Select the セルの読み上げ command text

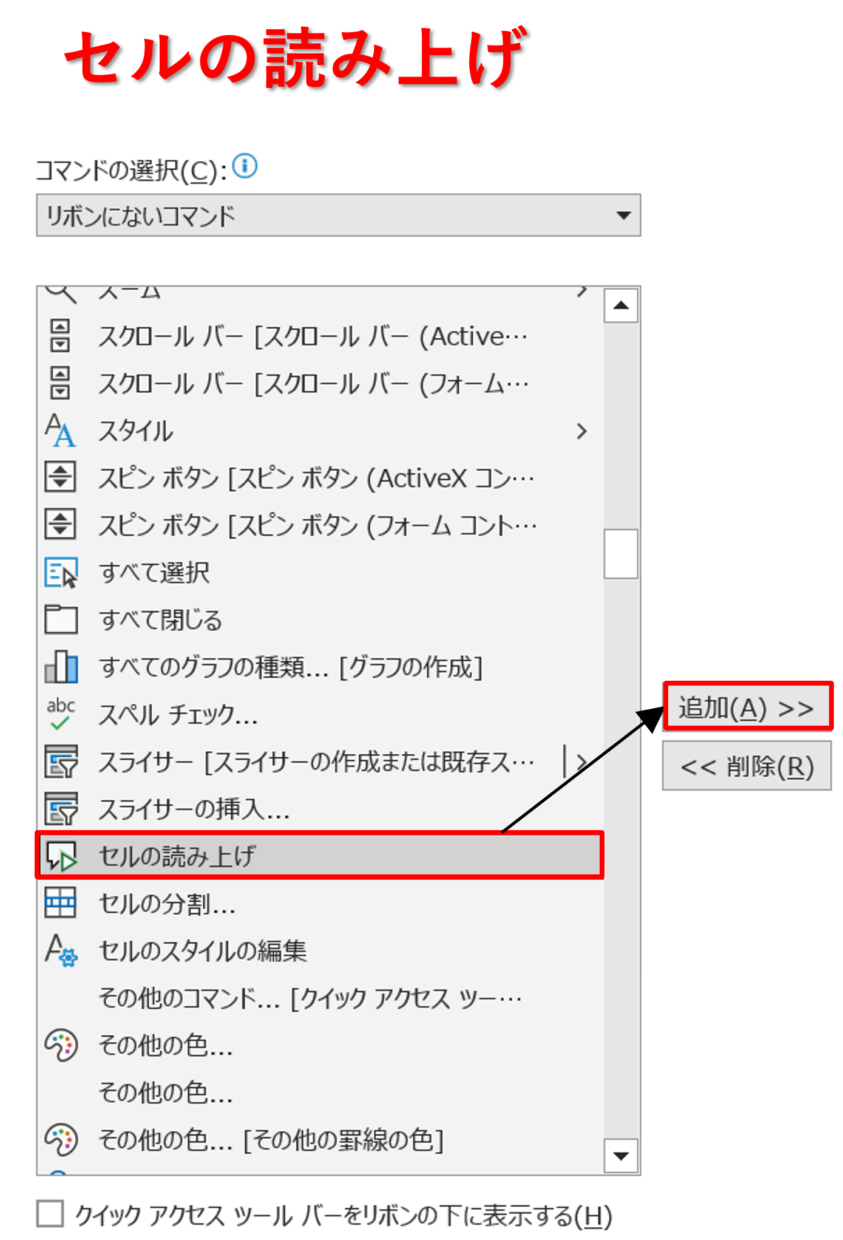pos(177,856)
